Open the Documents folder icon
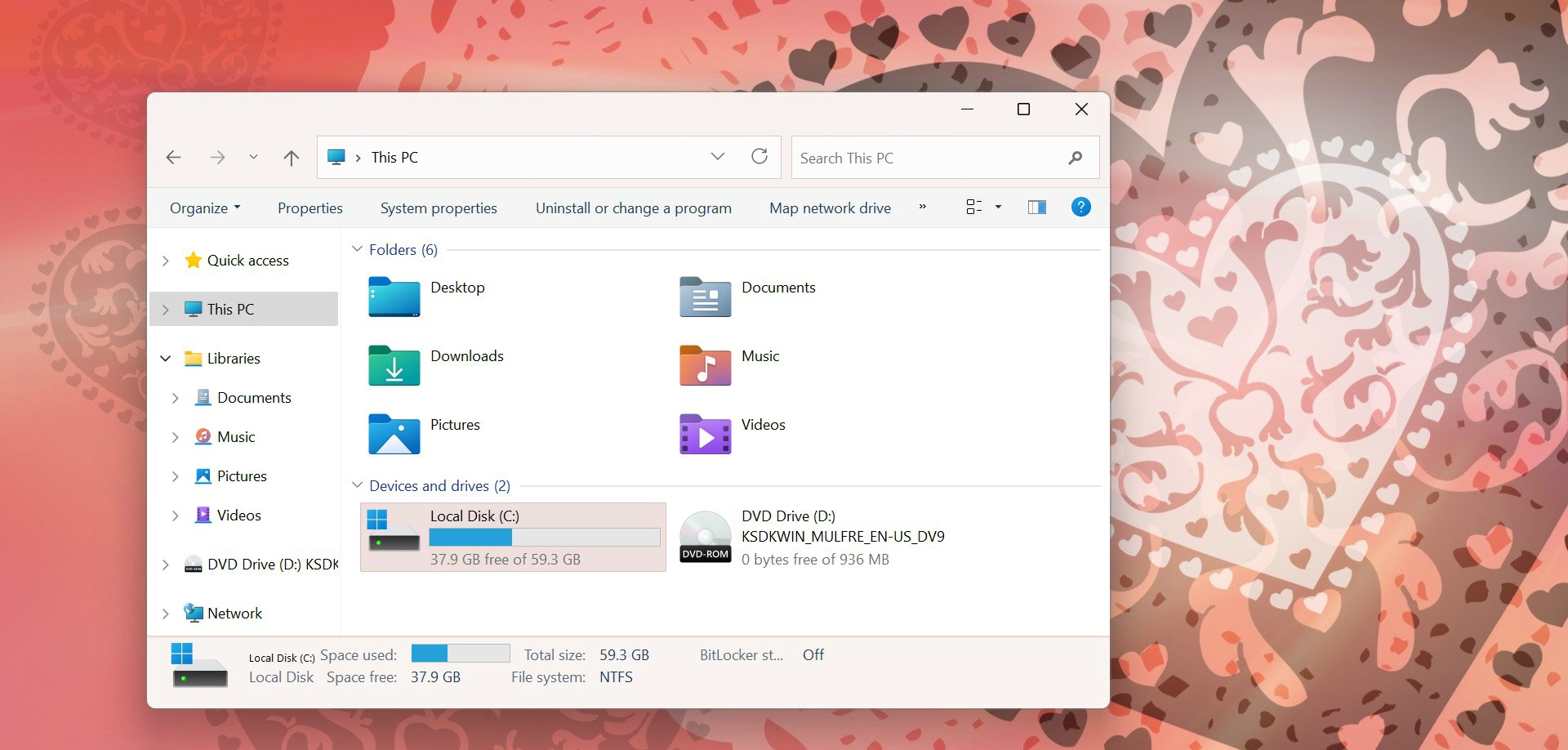 click(704, 297)
